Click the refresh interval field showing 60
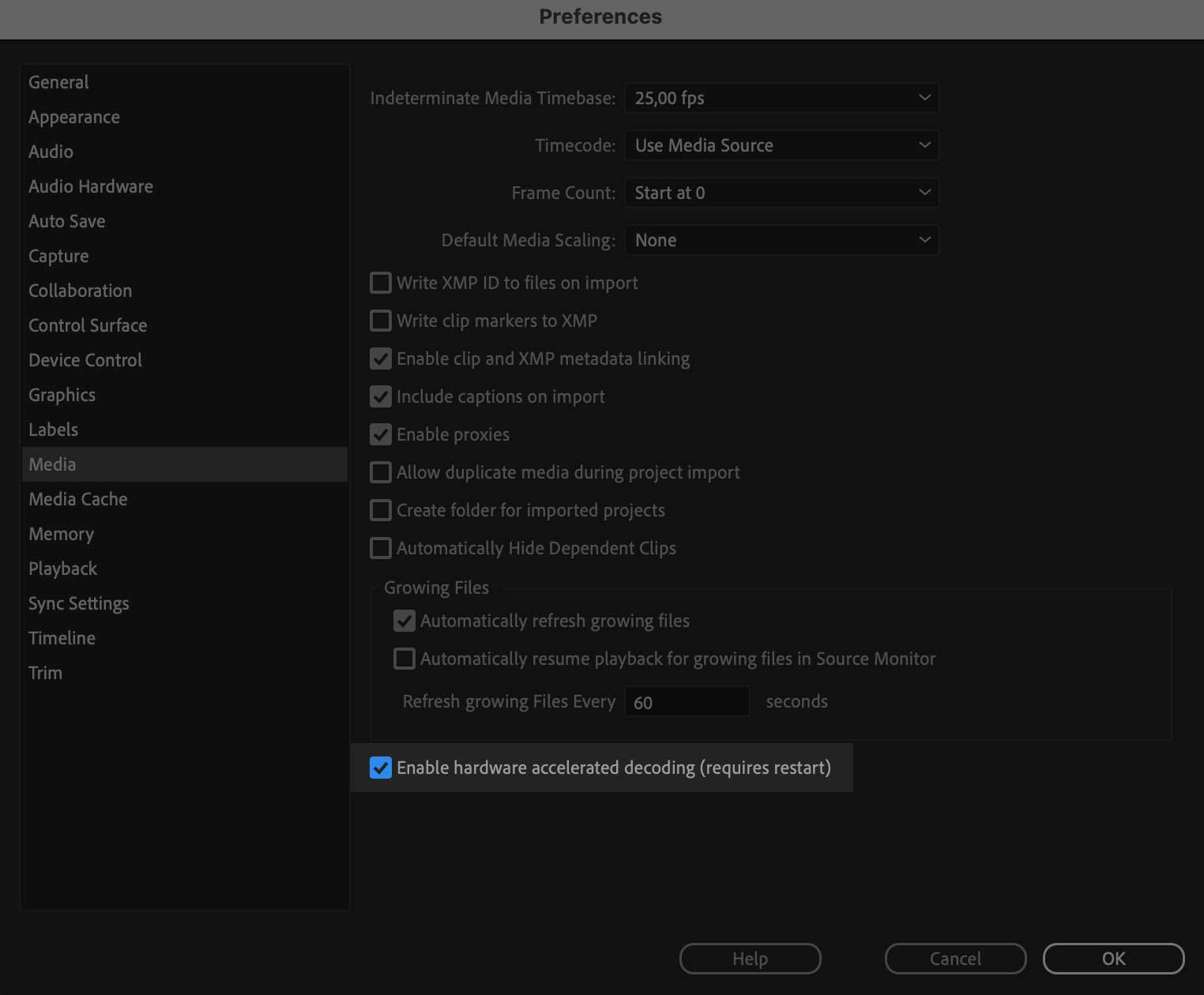 point(686,701)
